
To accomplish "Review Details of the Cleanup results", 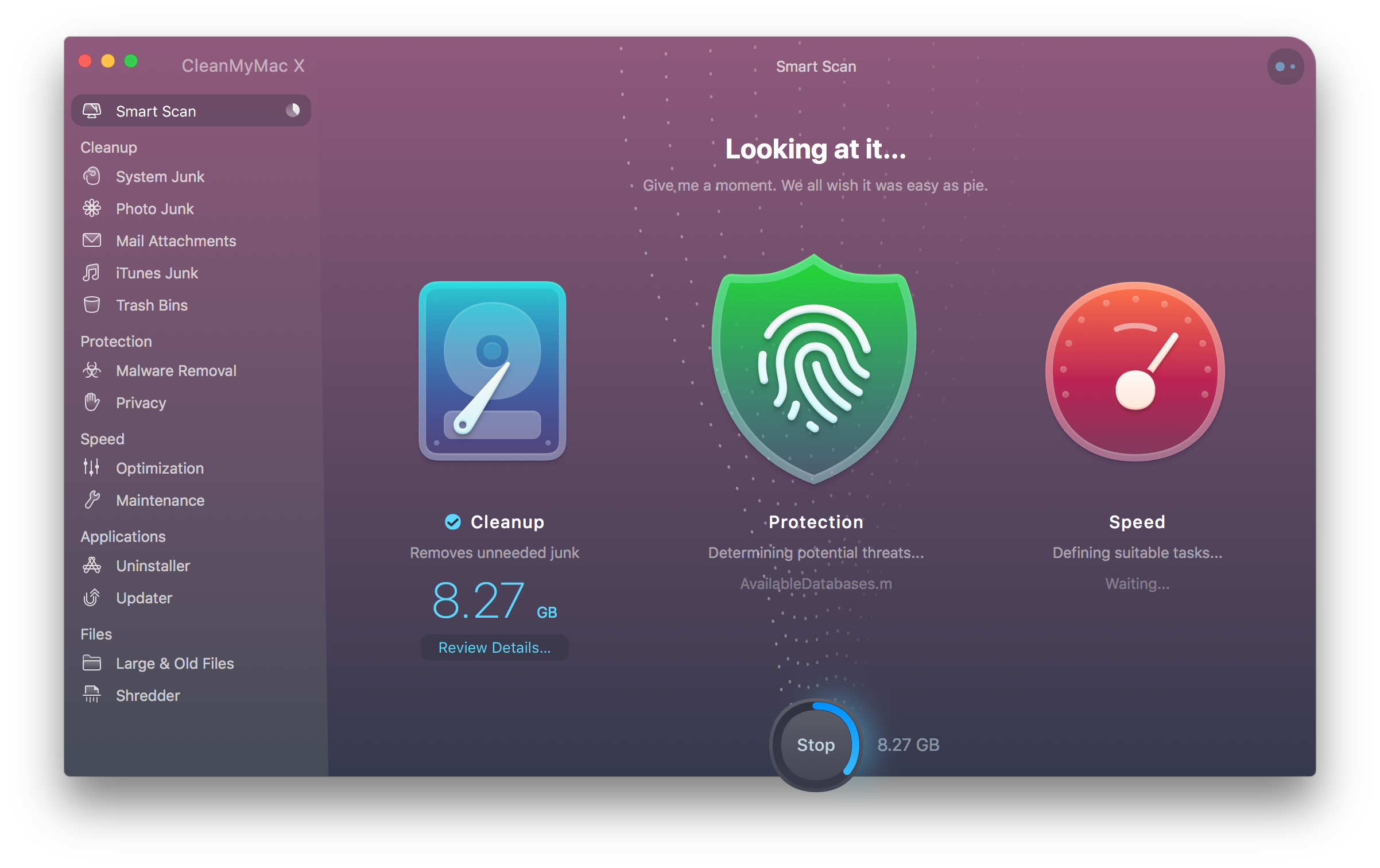I will [494, 648].
